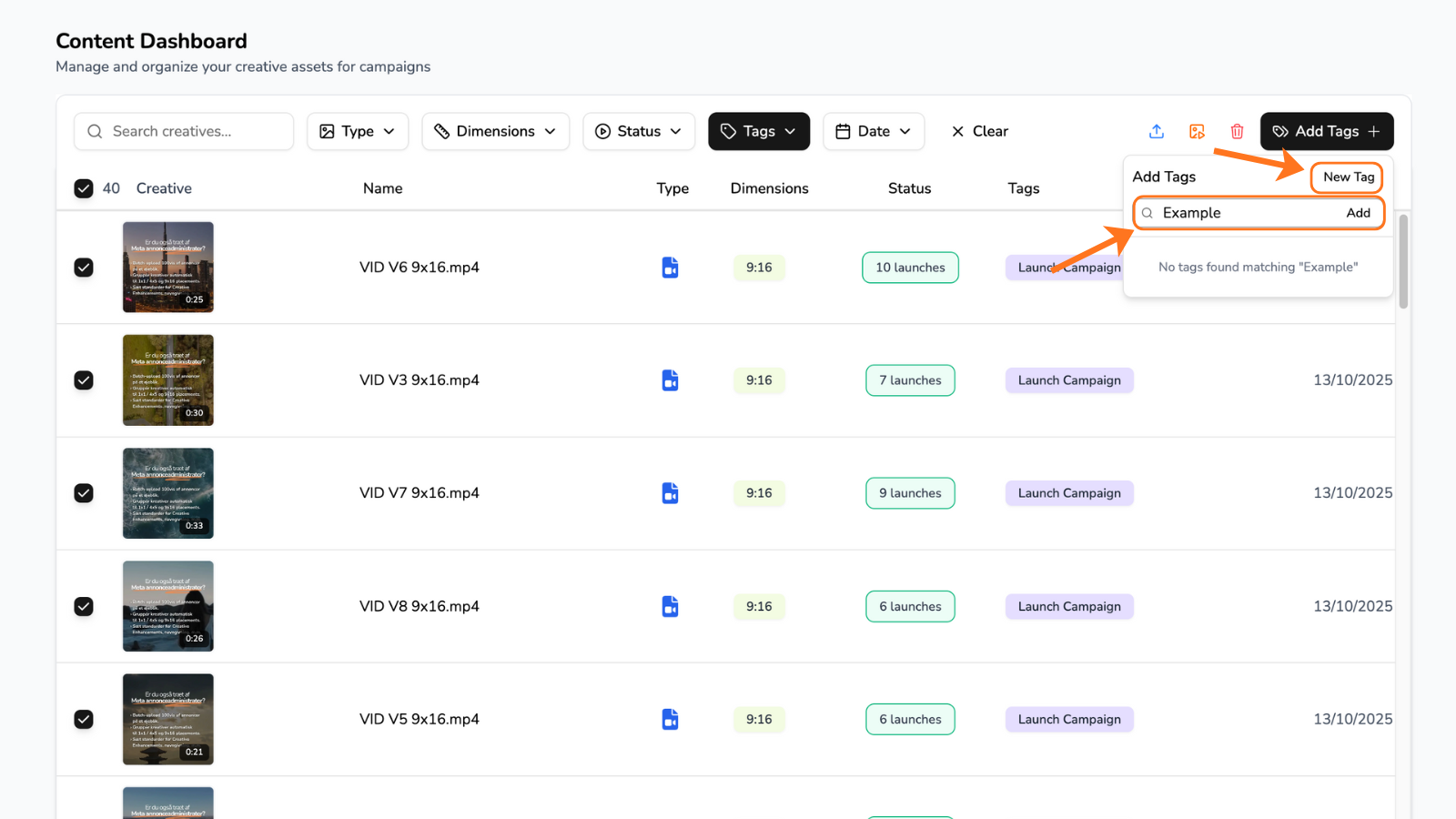Screen dimensions: 1456x819
Task: Open the Dimensions filter dropdown
Action: pos(496,131)
